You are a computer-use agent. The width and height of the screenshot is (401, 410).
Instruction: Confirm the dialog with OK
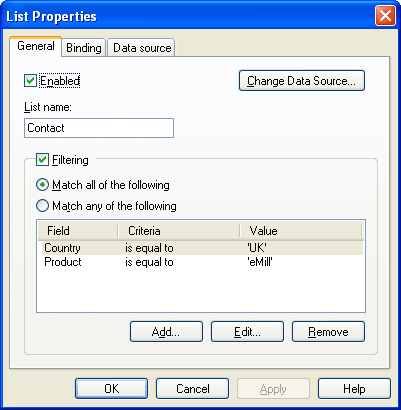(x=111, y=389)
